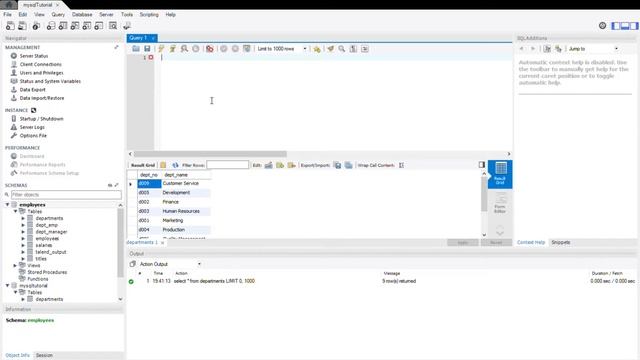Toggle Wrap Cell Content icon
The height and width of the screenshot is (360, 640).
(x=401, y=165)
